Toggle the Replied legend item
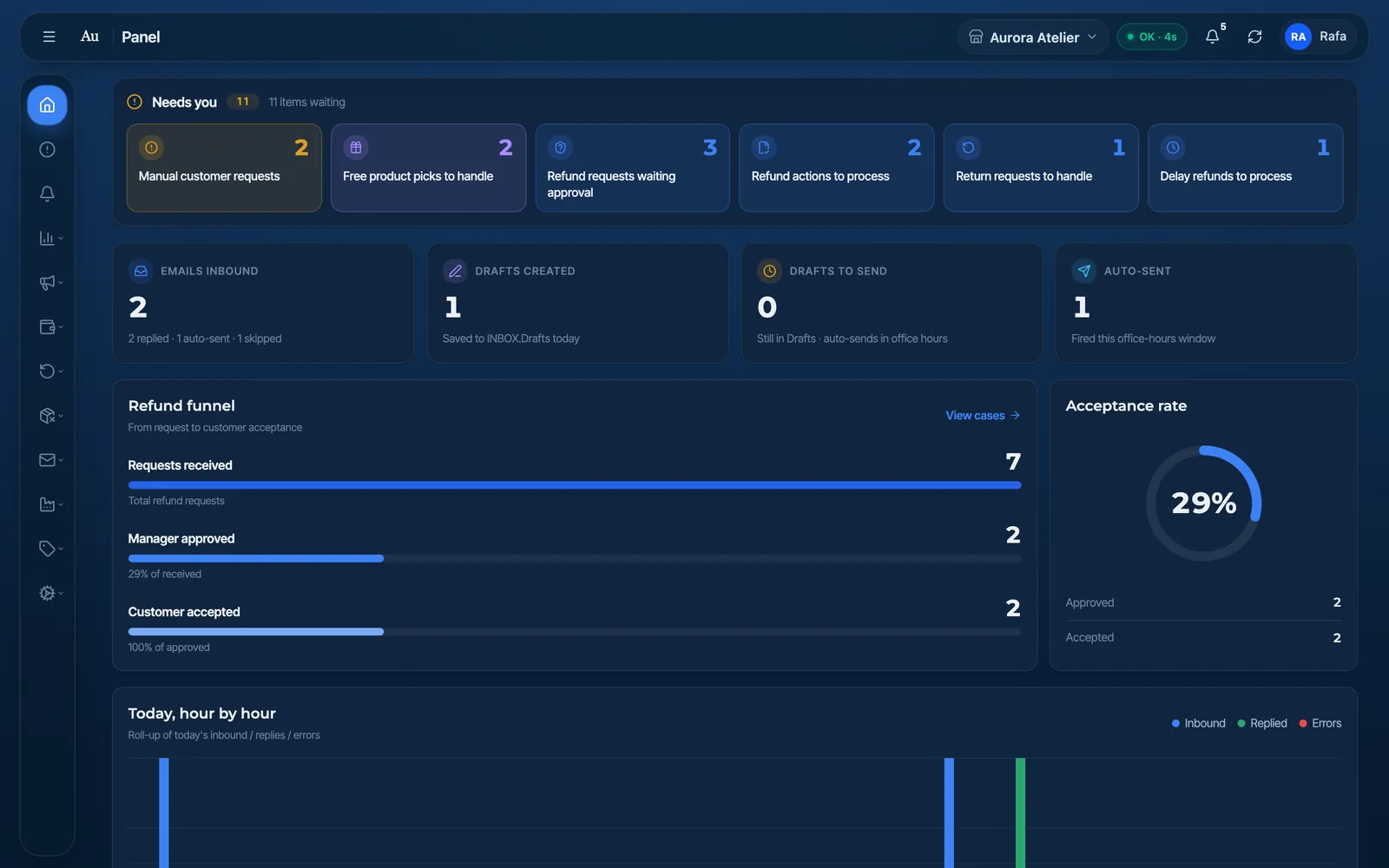The width and height of the screenshot is (1389, 868). (1262, 723)
